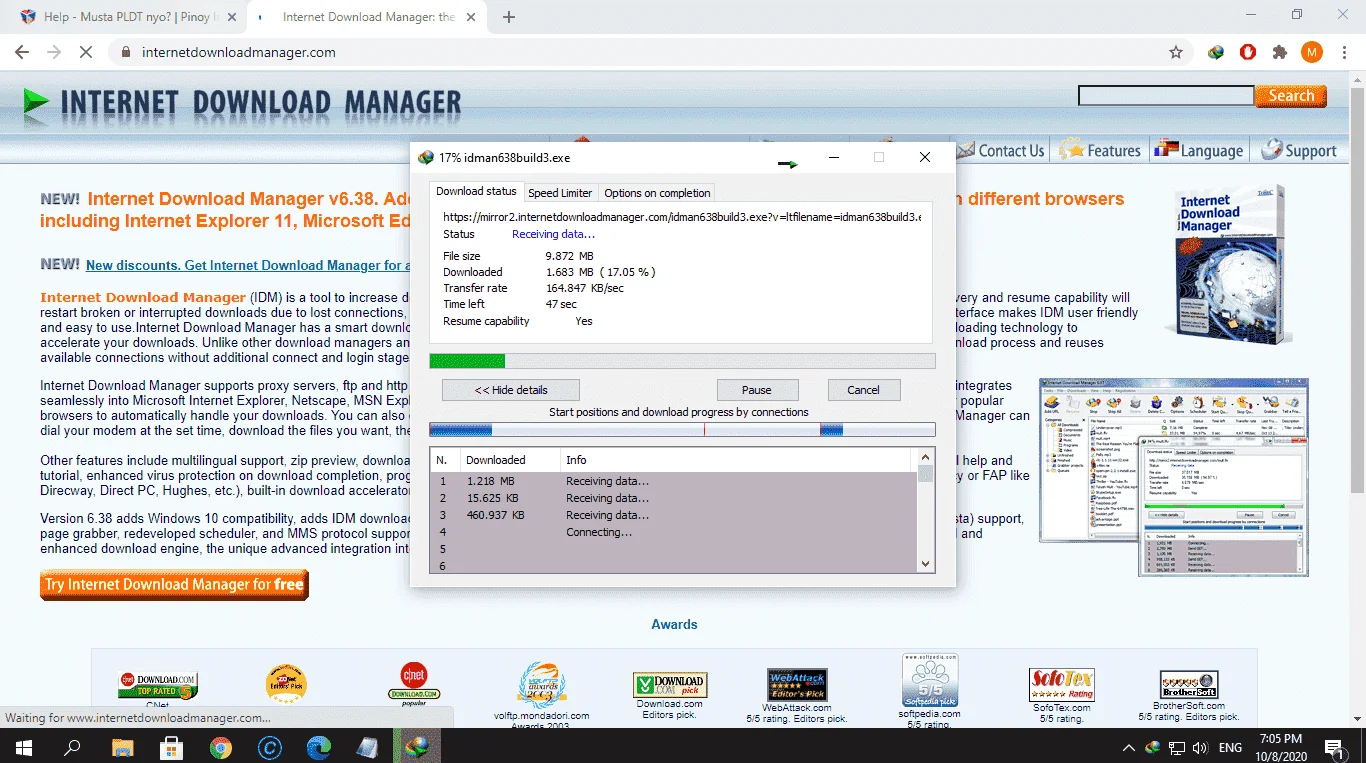Image resolution: width=1366 pixels, height=763 pixels.
Task: Click the BrotherSoft award badge
Action: [x=1189, y=685]
